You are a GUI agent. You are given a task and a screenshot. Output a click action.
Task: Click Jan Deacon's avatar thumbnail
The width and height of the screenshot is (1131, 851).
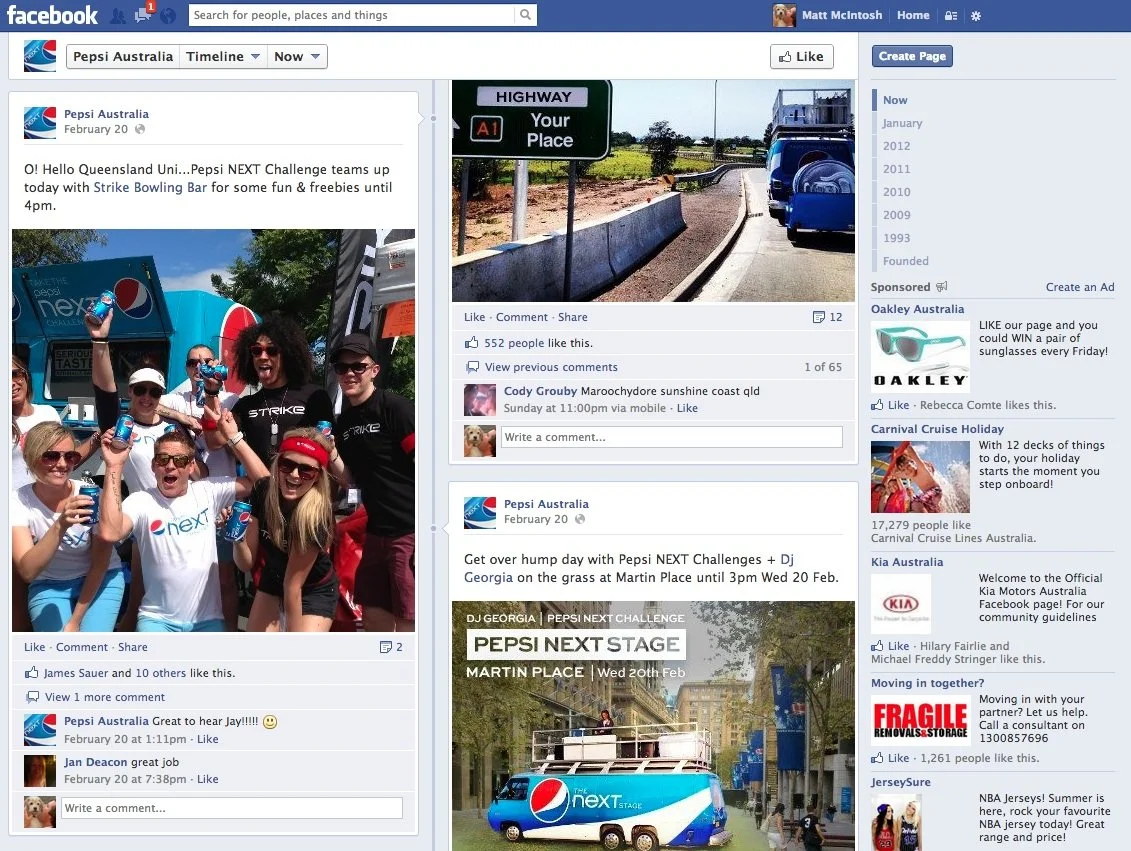(x=40, y=771)
